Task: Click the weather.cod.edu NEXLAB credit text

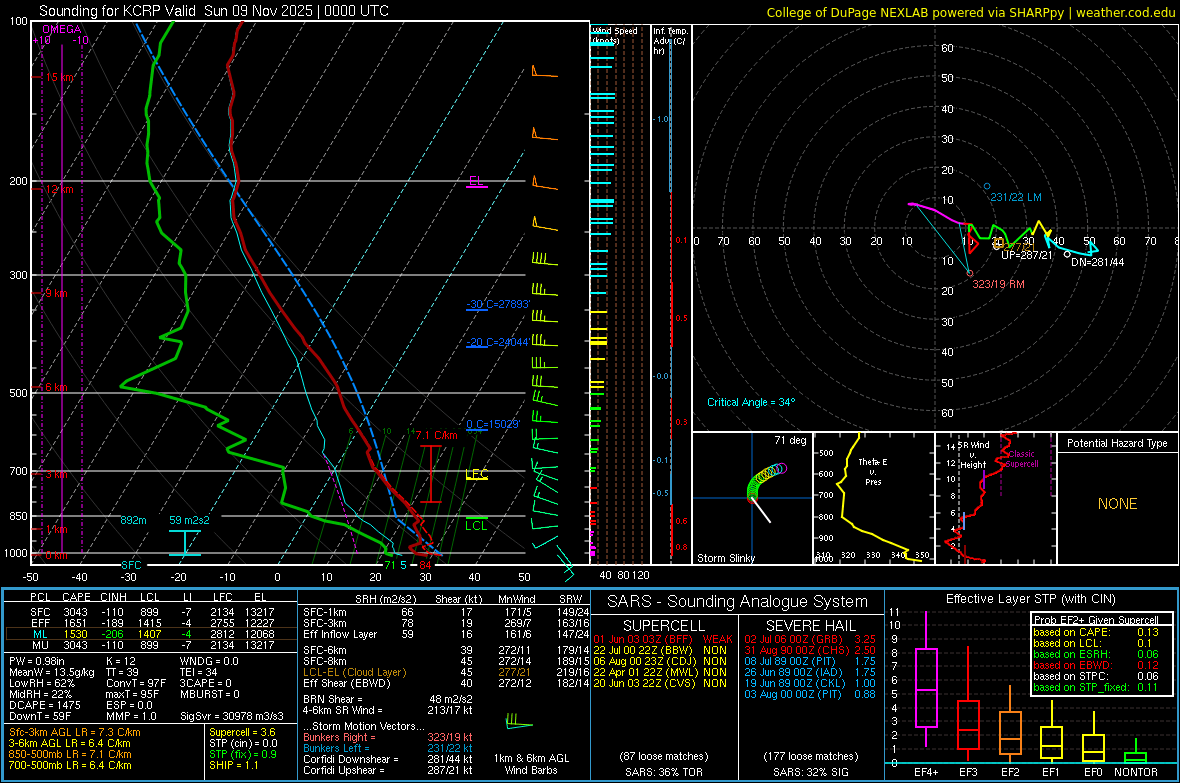Action: pyautogui.click(x=970, y=12)
